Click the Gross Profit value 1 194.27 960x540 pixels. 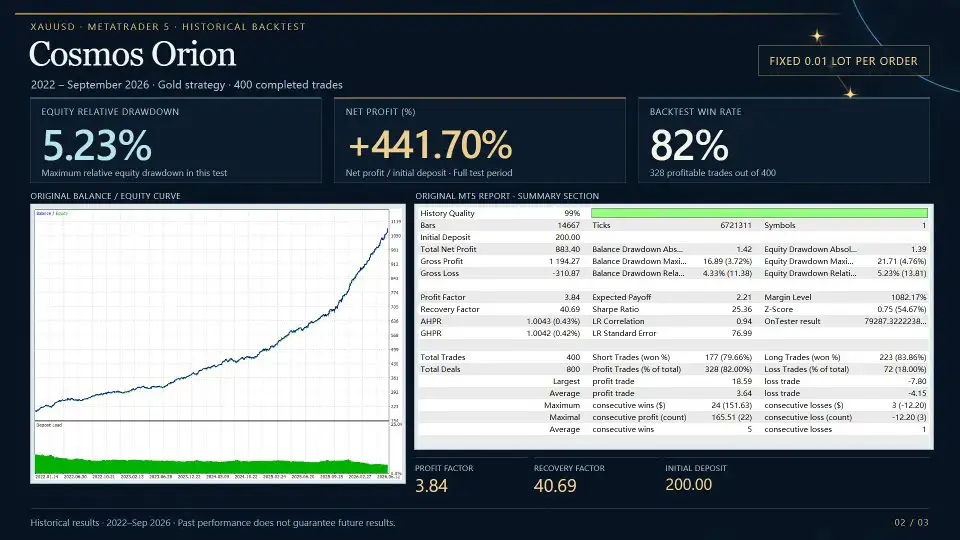564,261
